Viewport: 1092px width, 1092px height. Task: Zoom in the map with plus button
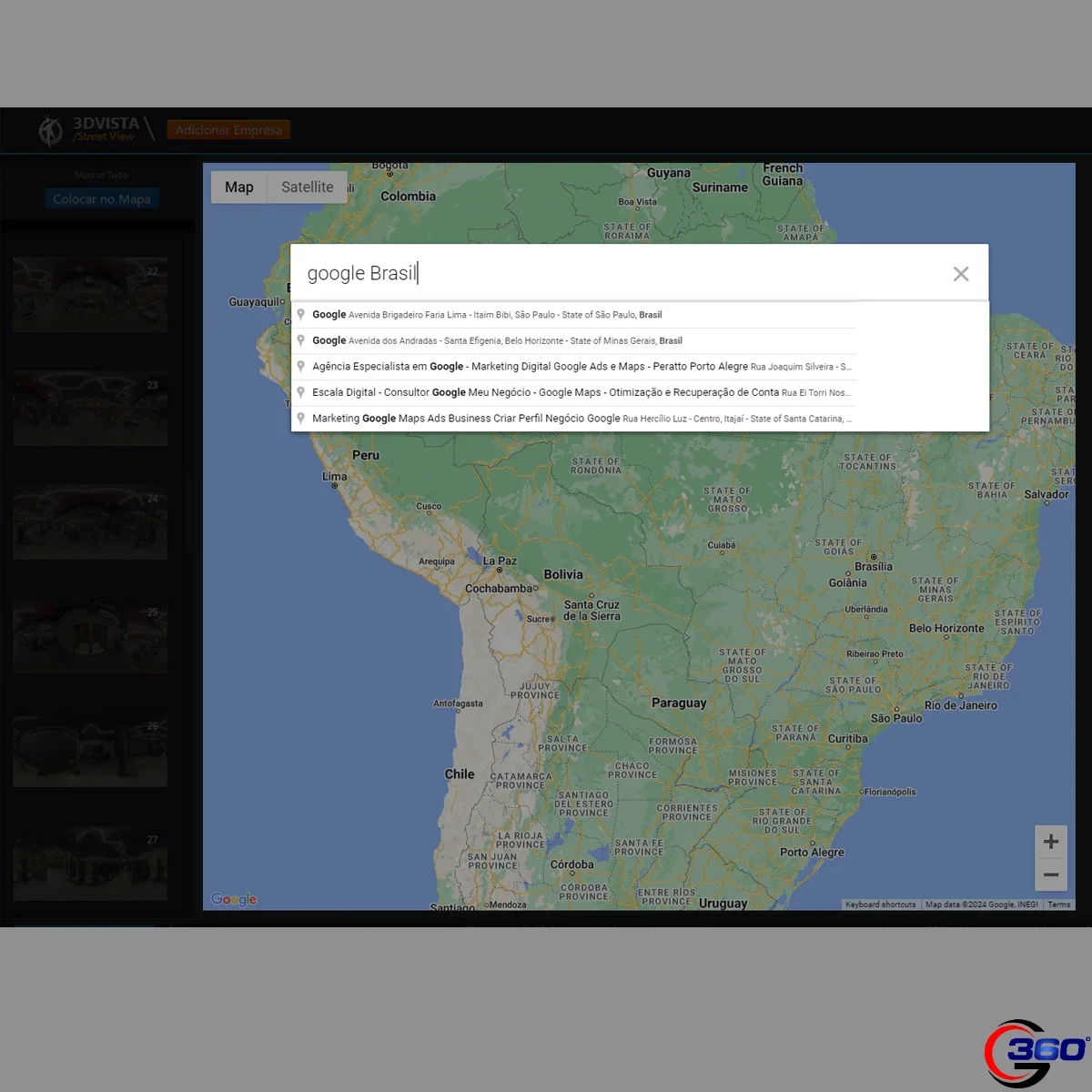click(1051, 842)
